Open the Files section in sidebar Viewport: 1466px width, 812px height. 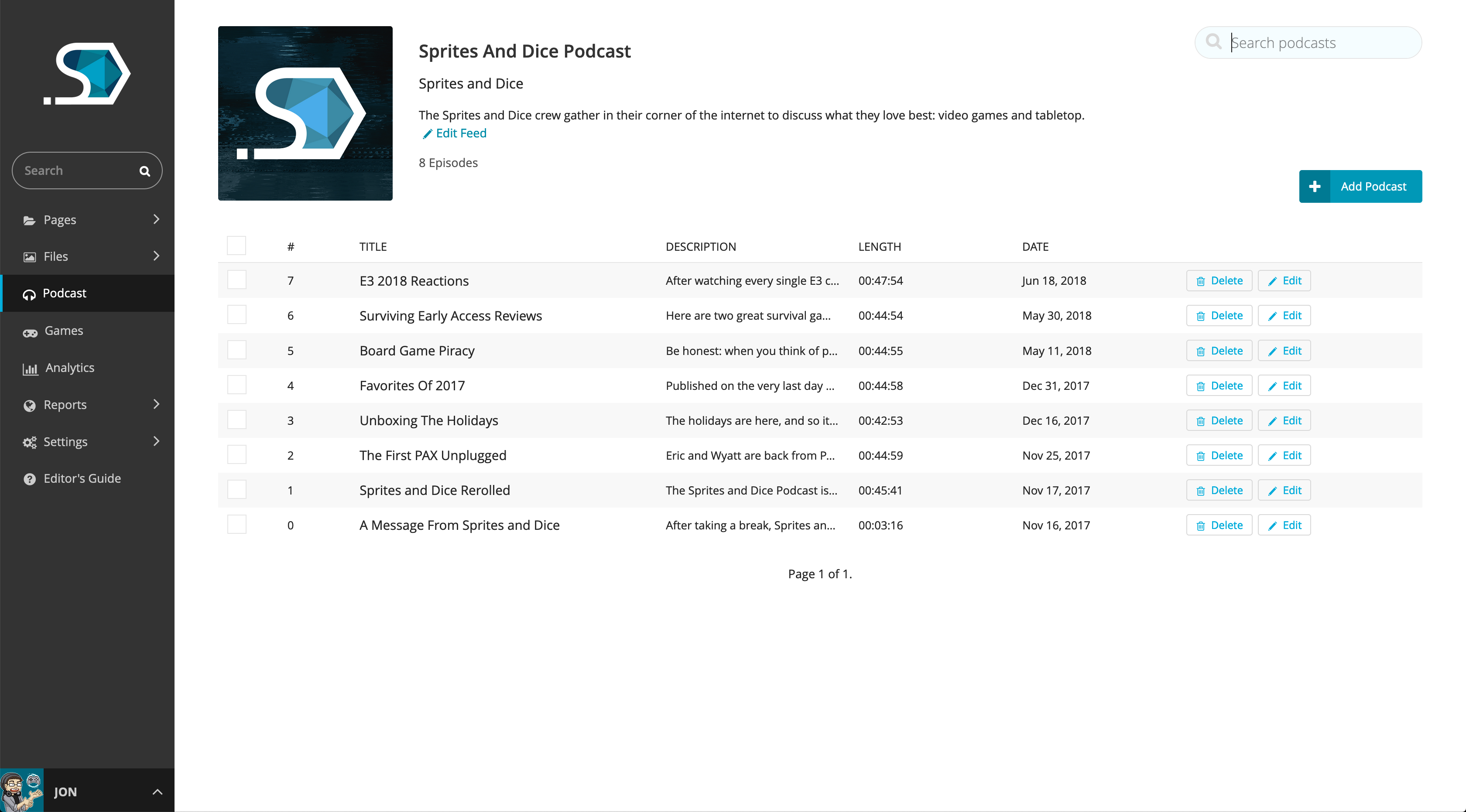click(56, 256)
